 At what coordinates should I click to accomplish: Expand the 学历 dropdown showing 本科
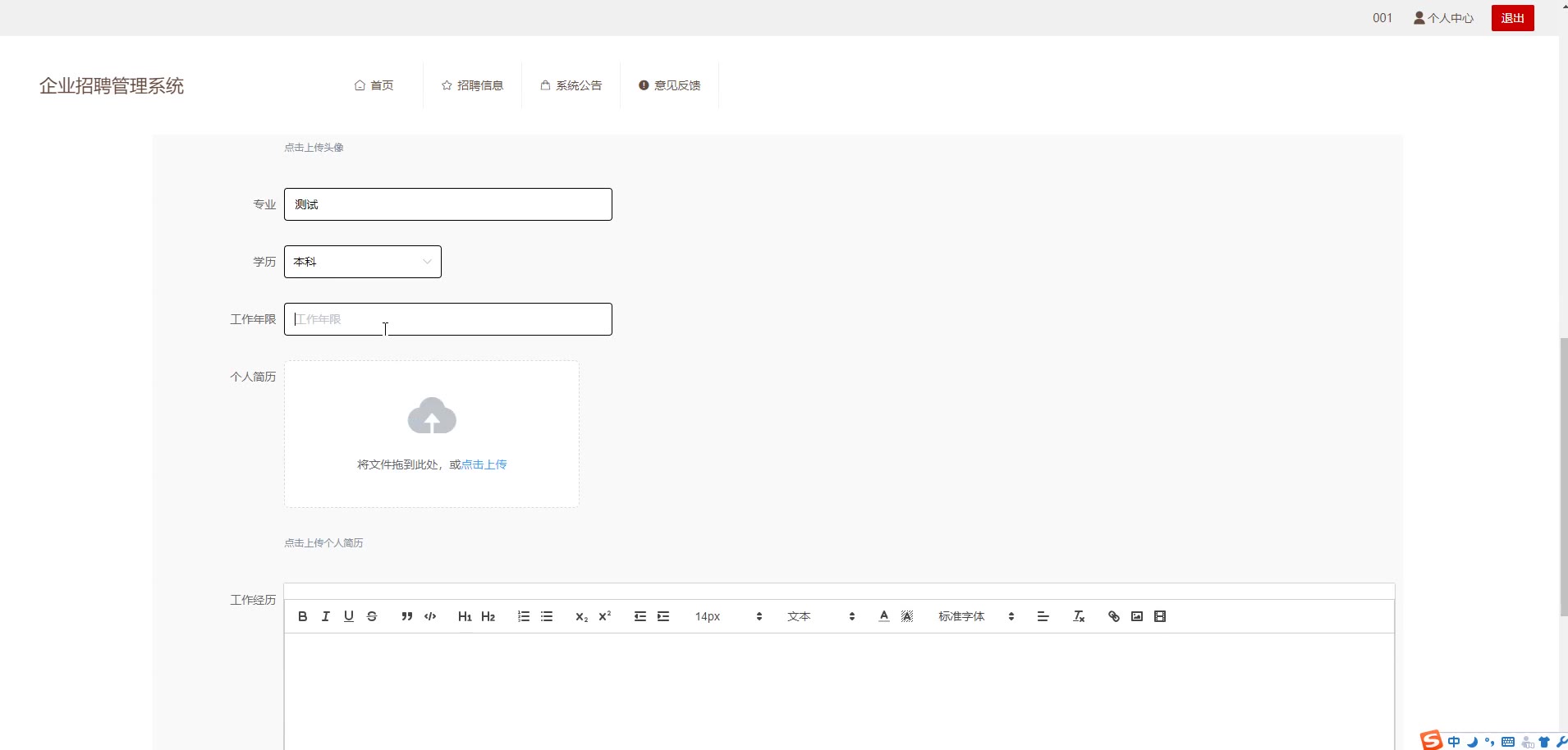tap(363, 262)
